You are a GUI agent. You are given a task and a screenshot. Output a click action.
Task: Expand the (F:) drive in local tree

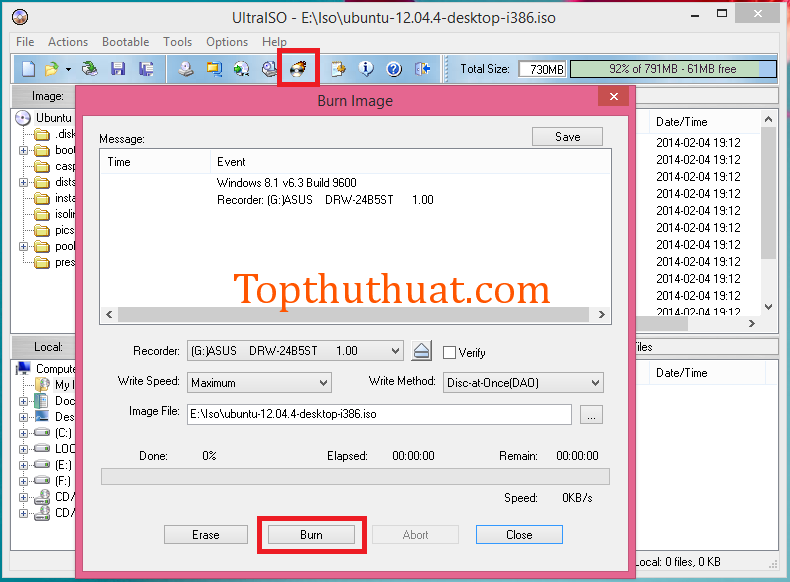coord(23,481)
